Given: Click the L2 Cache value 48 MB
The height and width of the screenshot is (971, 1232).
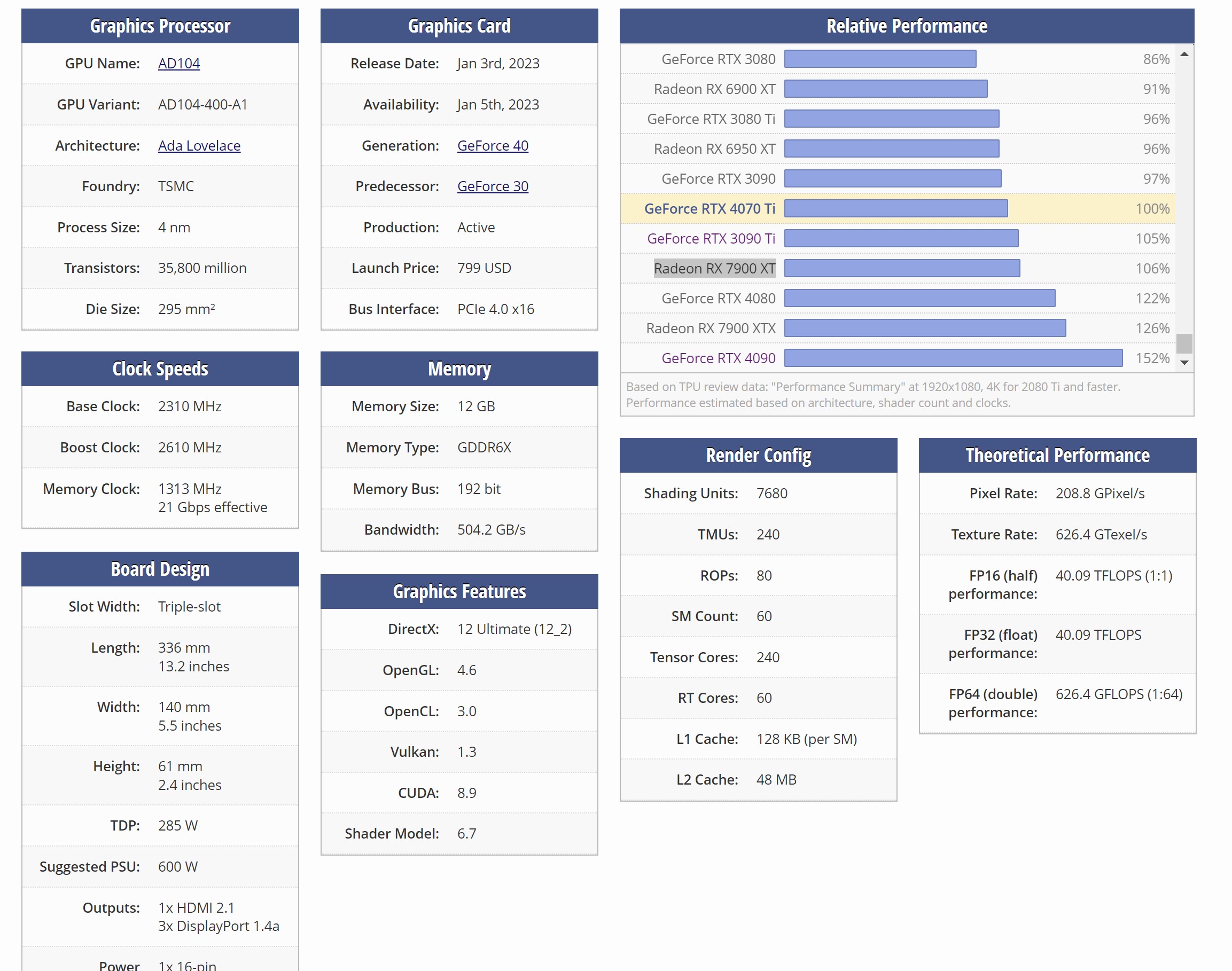Looking at the screenshot, I should [x=776, y=779].
